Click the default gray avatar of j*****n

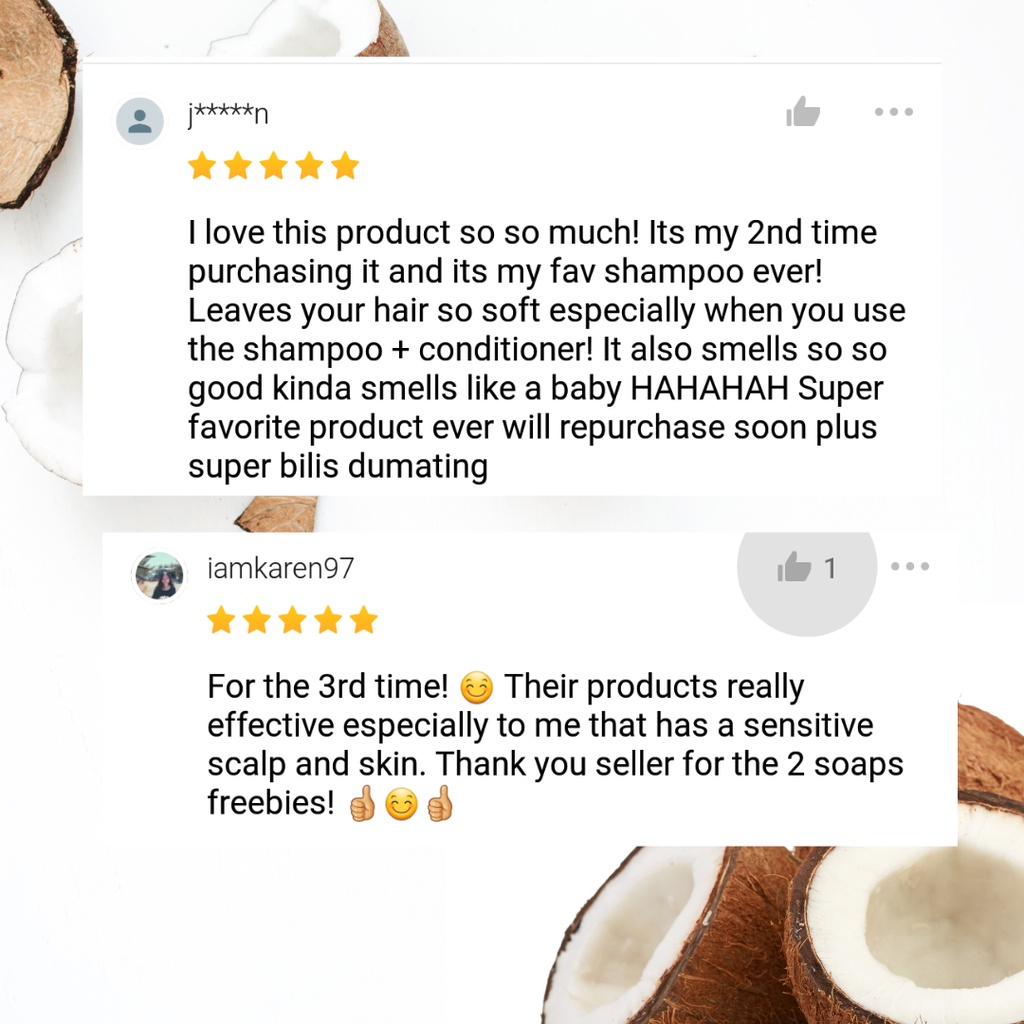coord(140,121)
